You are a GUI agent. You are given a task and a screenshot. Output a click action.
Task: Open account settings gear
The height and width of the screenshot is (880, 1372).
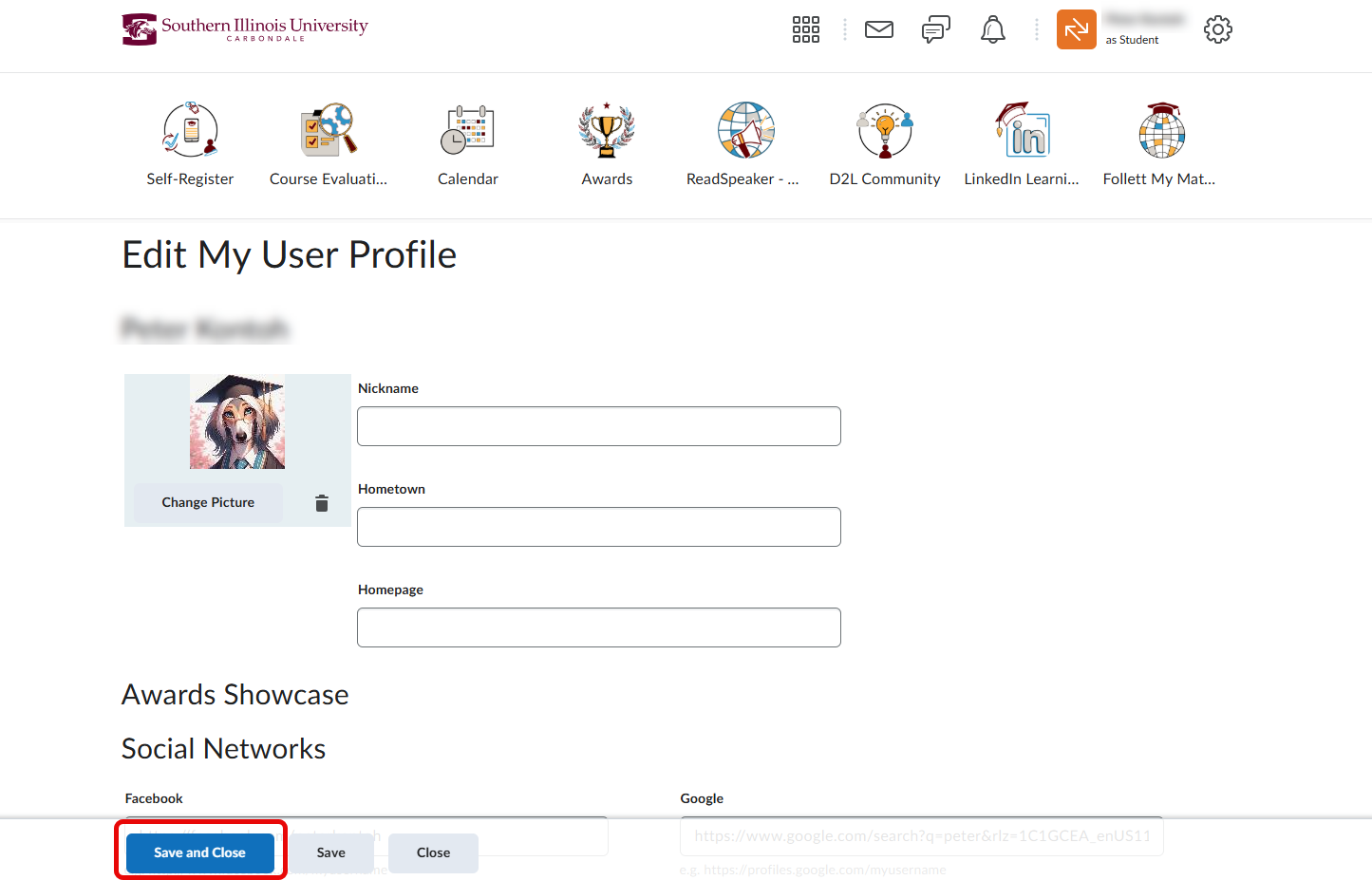point(1217,29)
